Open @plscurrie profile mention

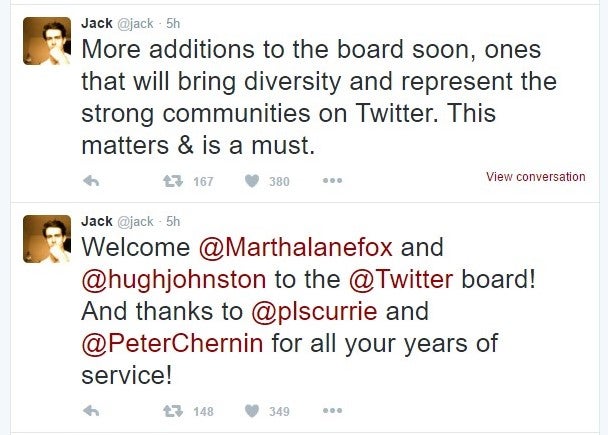point(314,312)
